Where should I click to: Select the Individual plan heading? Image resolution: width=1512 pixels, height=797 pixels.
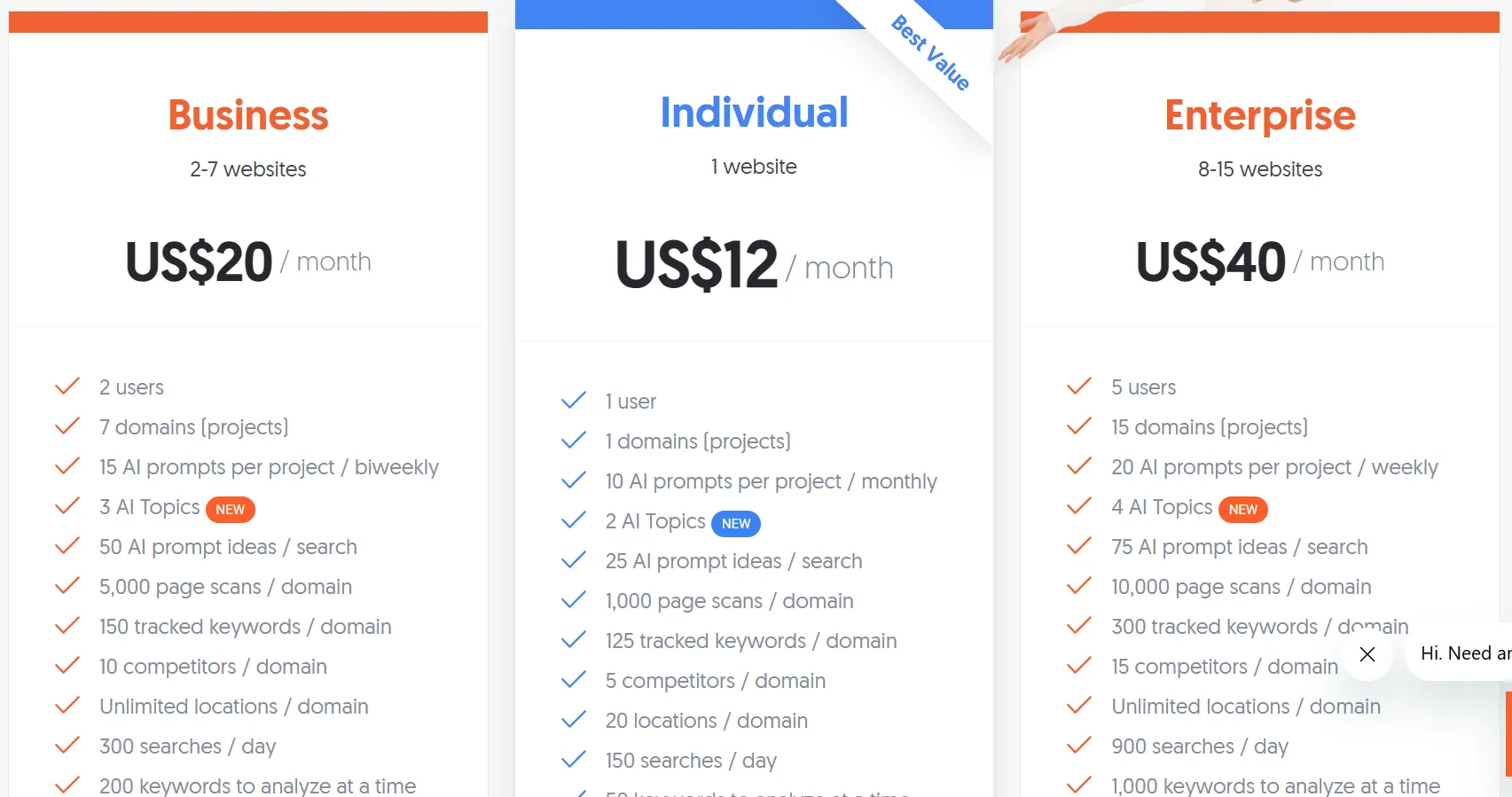tap(754, 113)
